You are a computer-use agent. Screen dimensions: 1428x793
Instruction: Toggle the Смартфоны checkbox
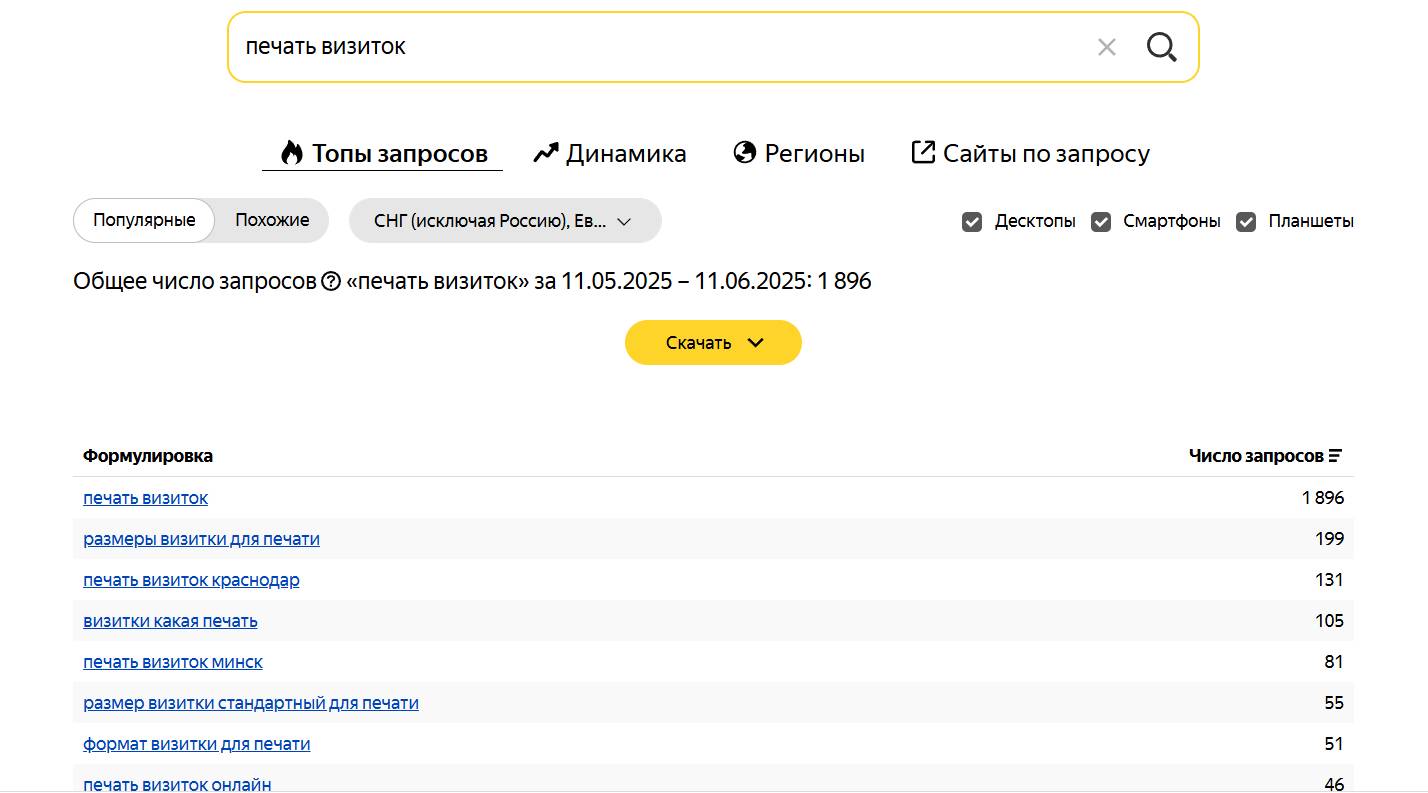tap(1101, 222)
